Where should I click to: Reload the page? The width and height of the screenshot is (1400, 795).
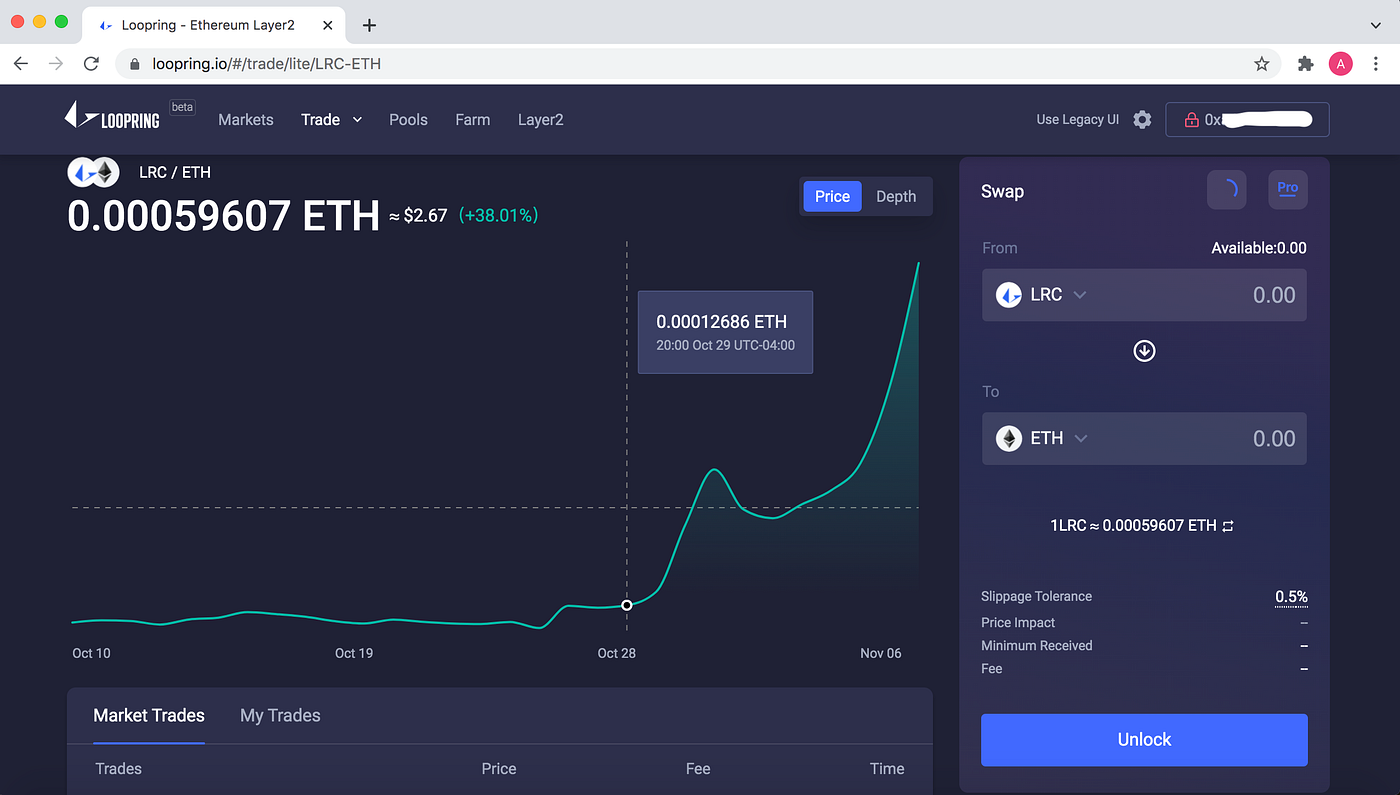pyautogui.click(x=91, y=63)
